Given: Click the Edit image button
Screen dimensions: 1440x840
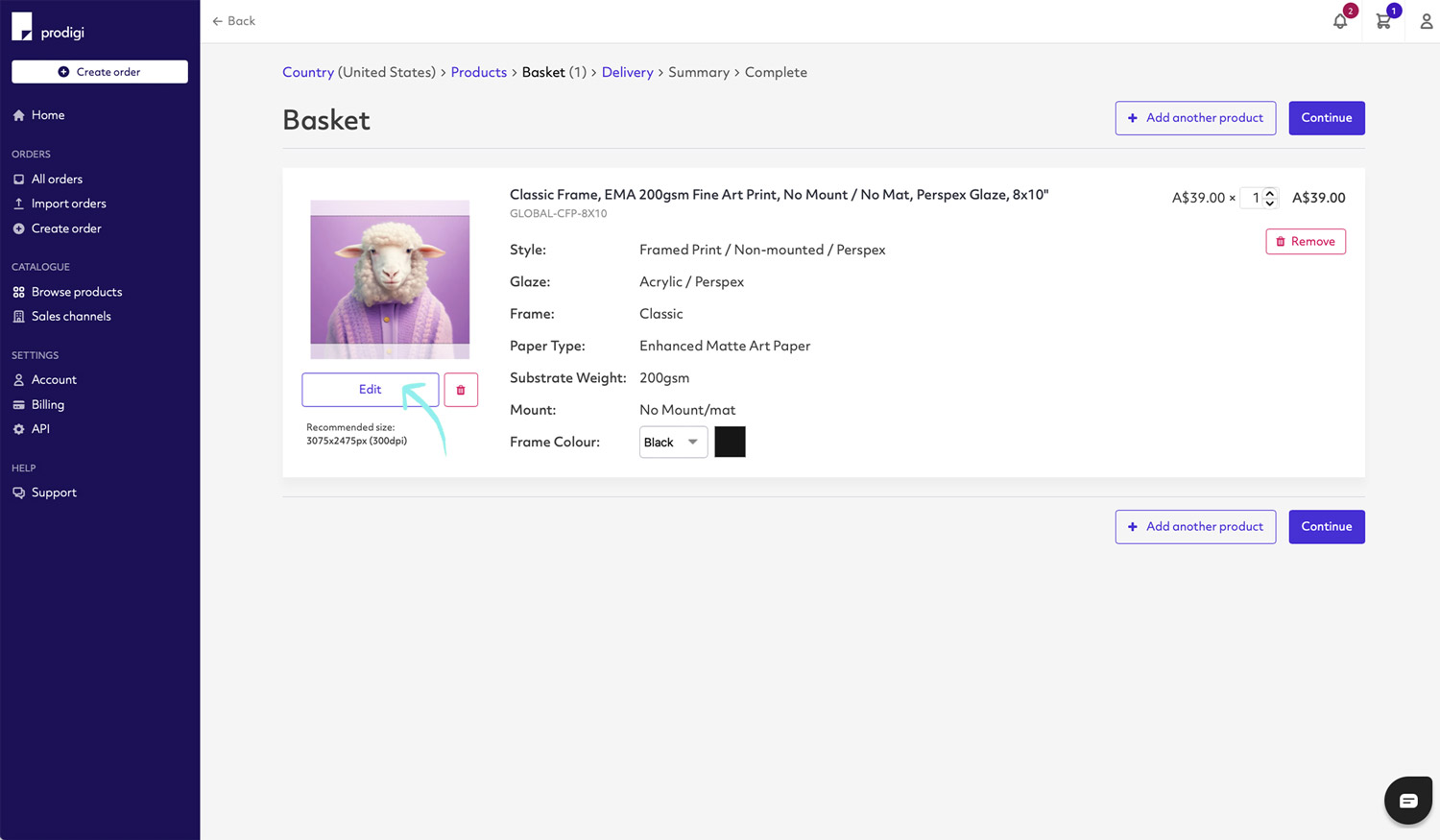Looking at the screenshot, I should 370,390.
